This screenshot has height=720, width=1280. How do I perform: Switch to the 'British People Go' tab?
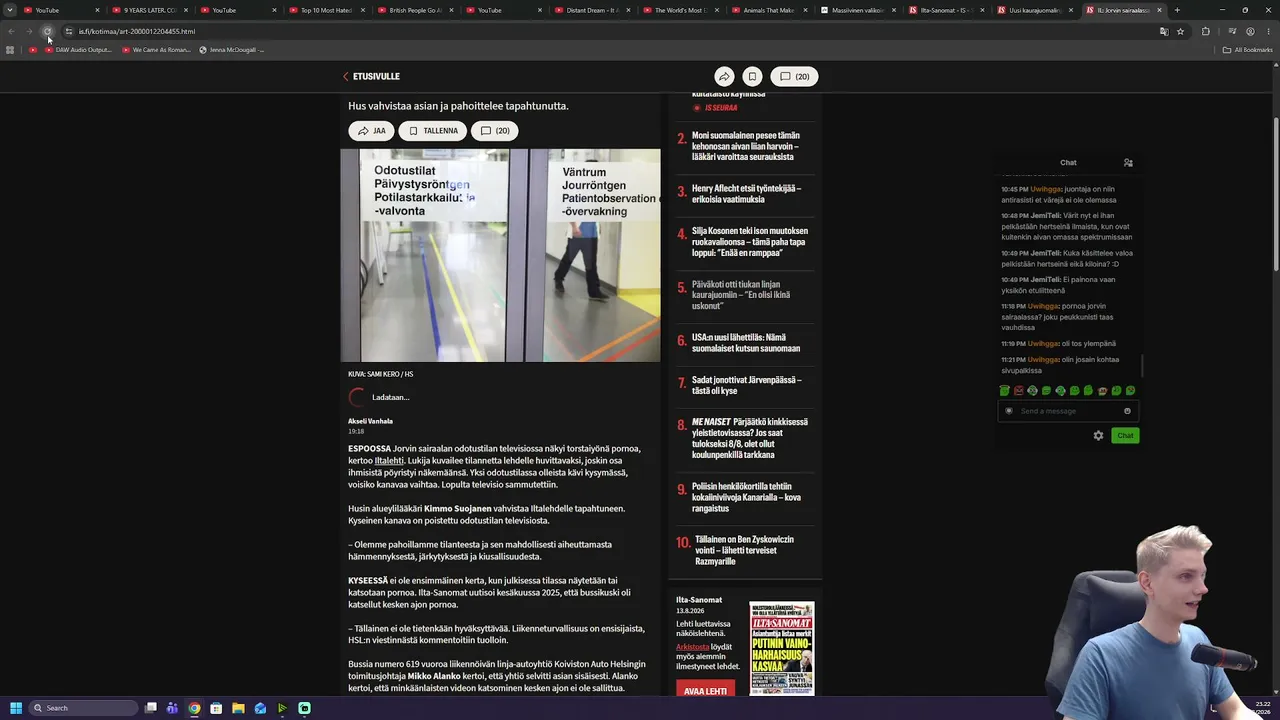414,10
